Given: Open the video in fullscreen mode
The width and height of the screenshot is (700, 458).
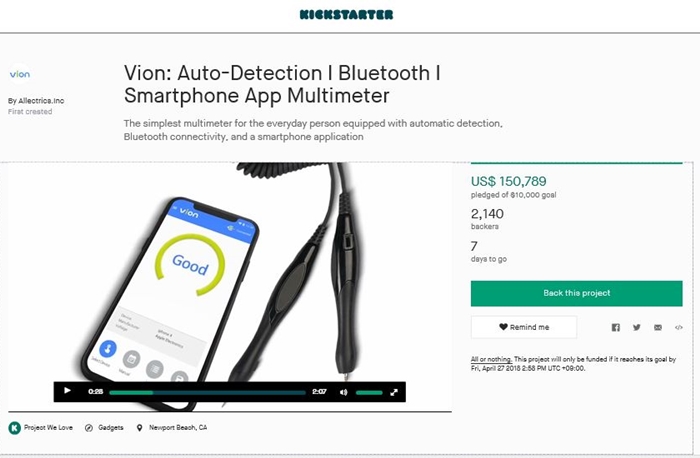Looking at the screenshot, I should click(x=394, y=392).
